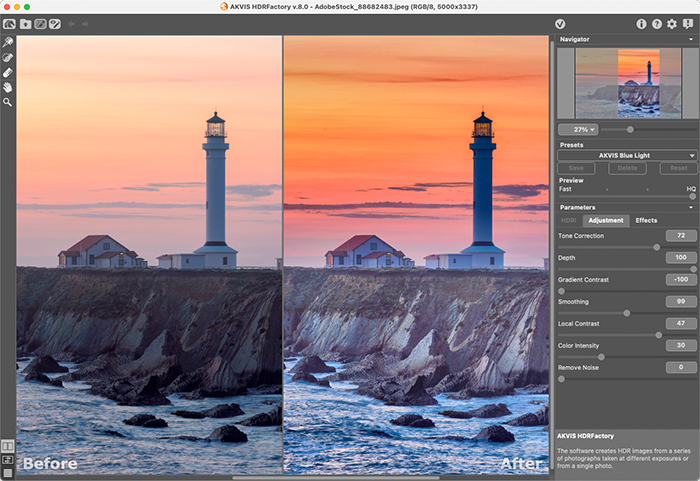The image size is (700, 481).
Task: Open the AKVIS Blue Light presets dropdown
Action: coord(627,155)
